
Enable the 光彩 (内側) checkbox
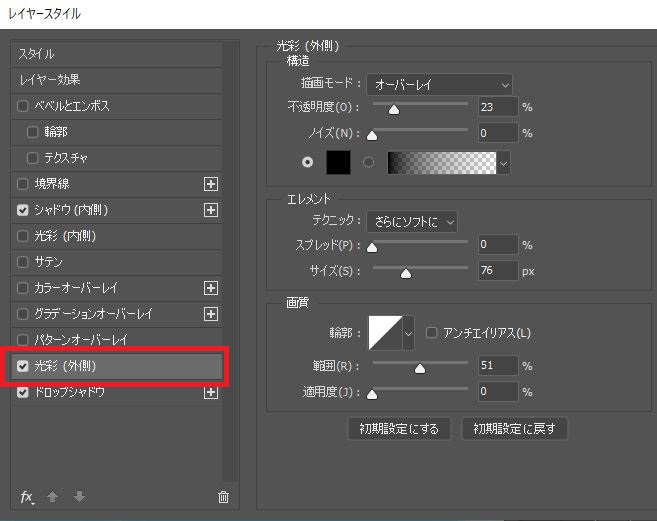(x=23, y=236)
